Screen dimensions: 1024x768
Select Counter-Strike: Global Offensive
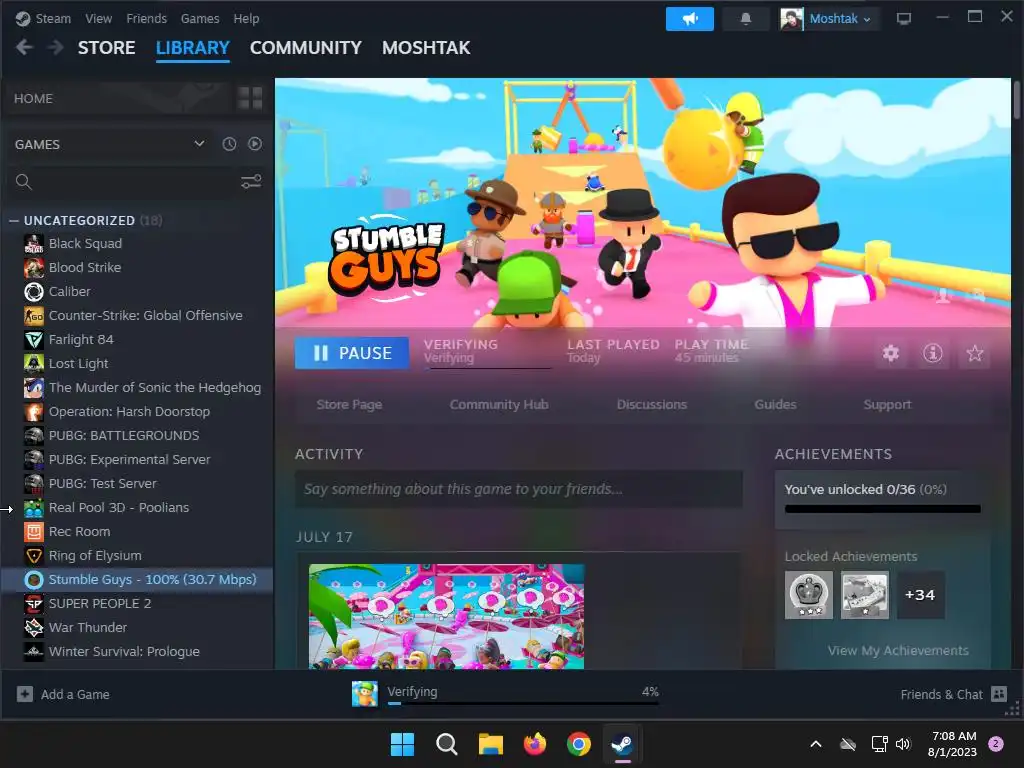click(146, 315)
